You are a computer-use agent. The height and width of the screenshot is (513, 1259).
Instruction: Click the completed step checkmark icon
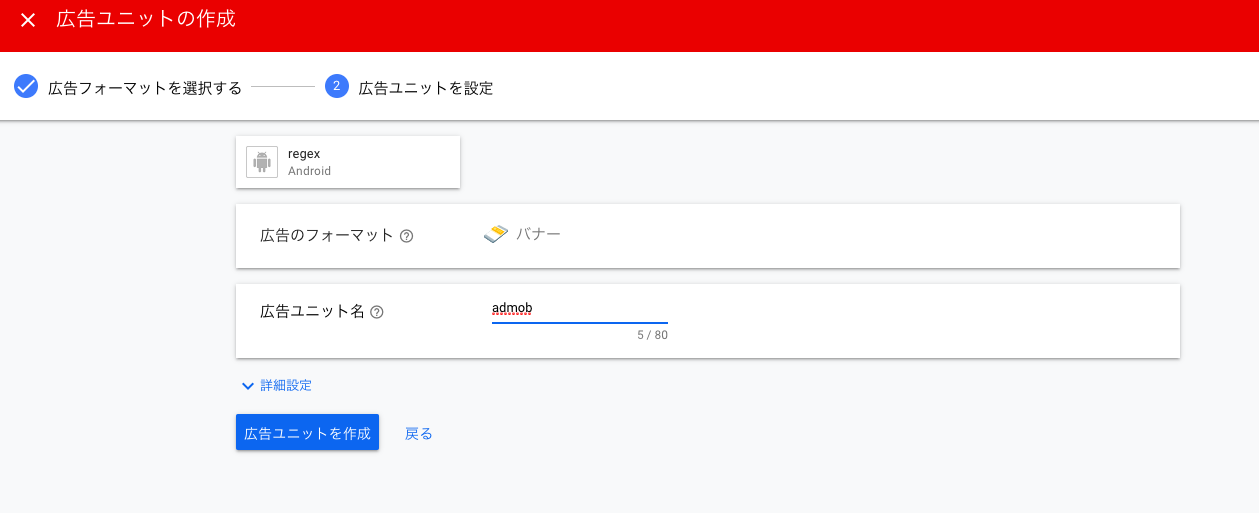click(x=26, y=86)
